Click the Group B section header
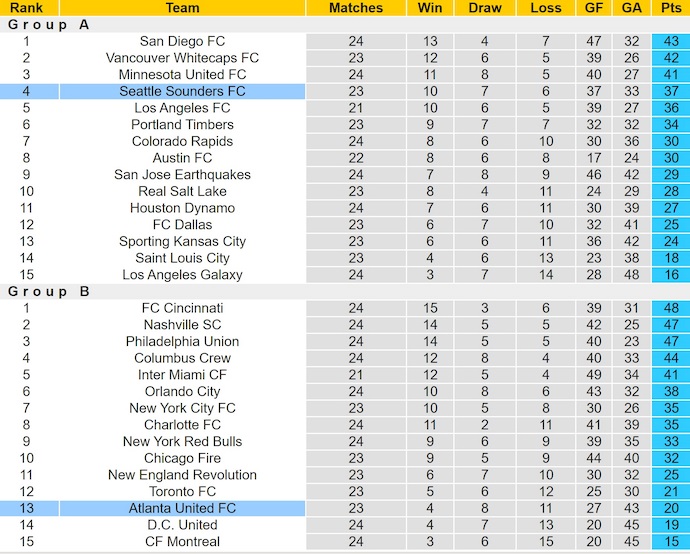Viewport: 690px width, 554px height. coord(50,291)
